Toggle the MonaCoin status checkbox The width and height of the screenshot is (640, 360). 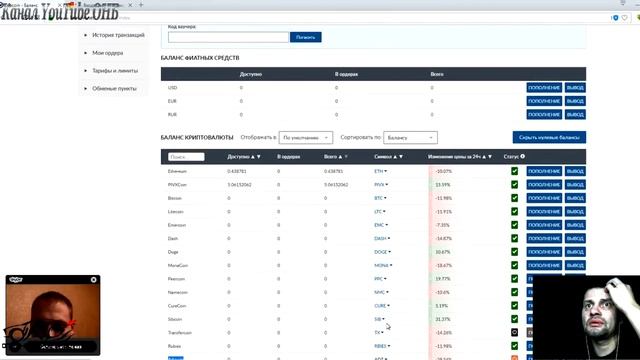pyautogui.click(x=514, y=265)
